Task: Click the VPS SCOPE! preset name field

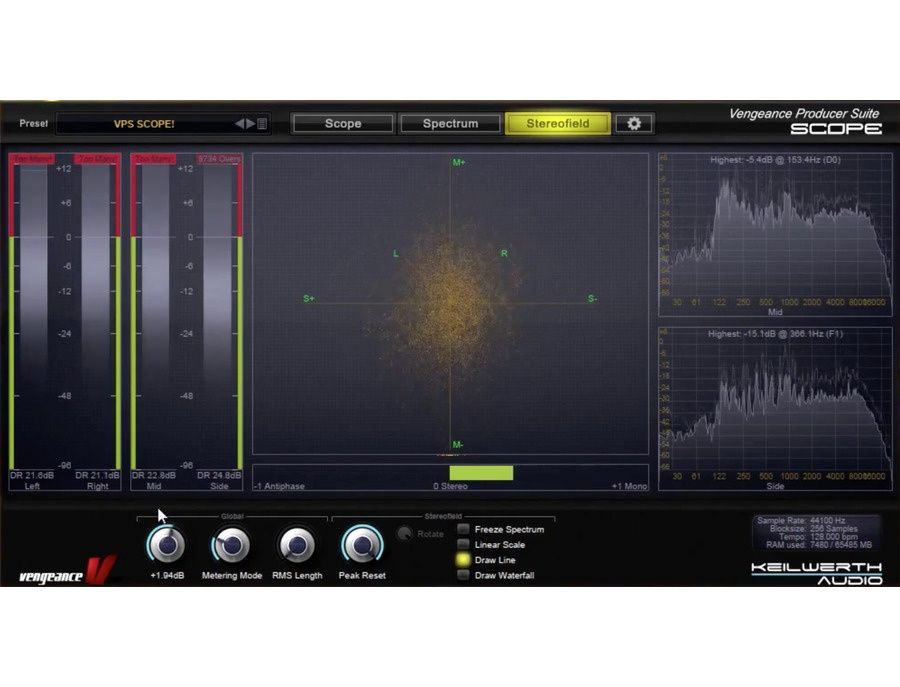Action: (x=144, y=124)
